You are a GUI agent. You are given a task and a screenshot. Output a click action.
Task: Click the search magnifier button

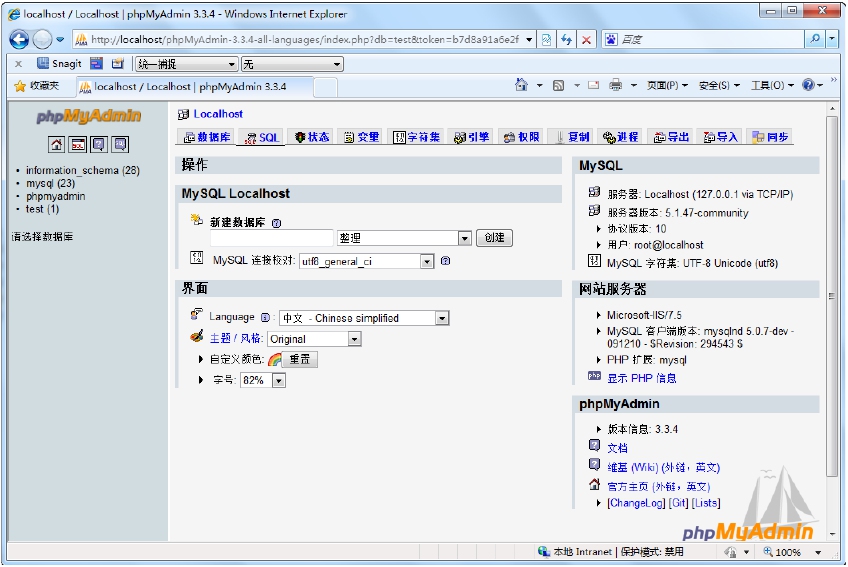(x=814, y=39)
